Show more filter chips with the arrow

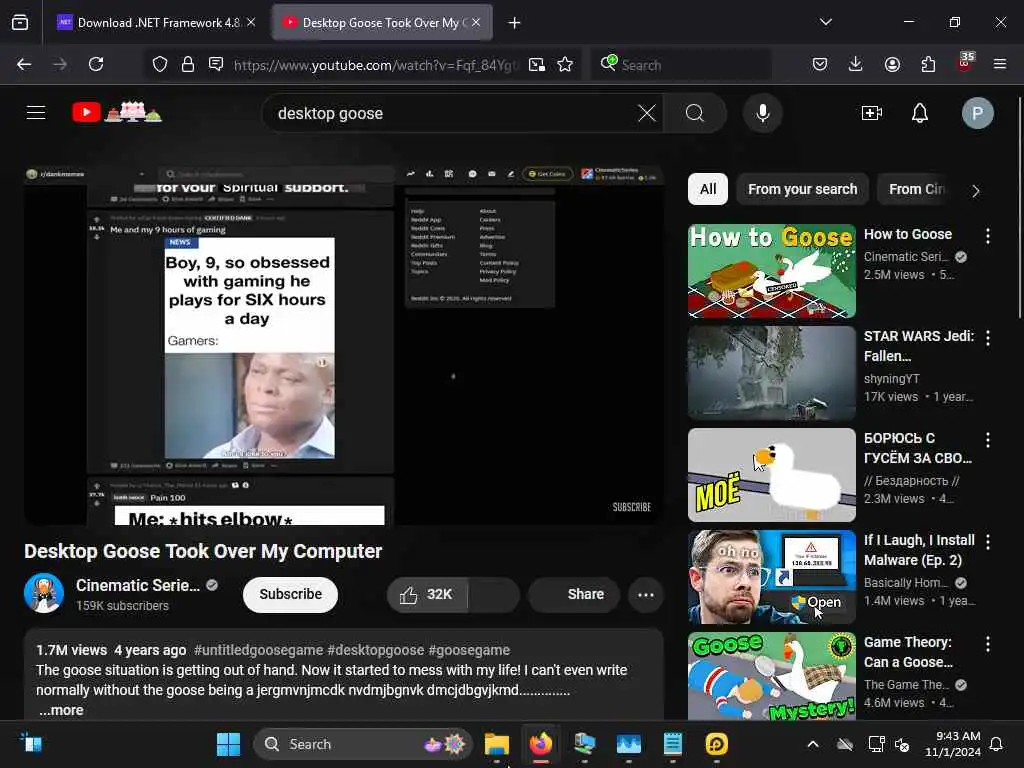(x=976, y=191)
